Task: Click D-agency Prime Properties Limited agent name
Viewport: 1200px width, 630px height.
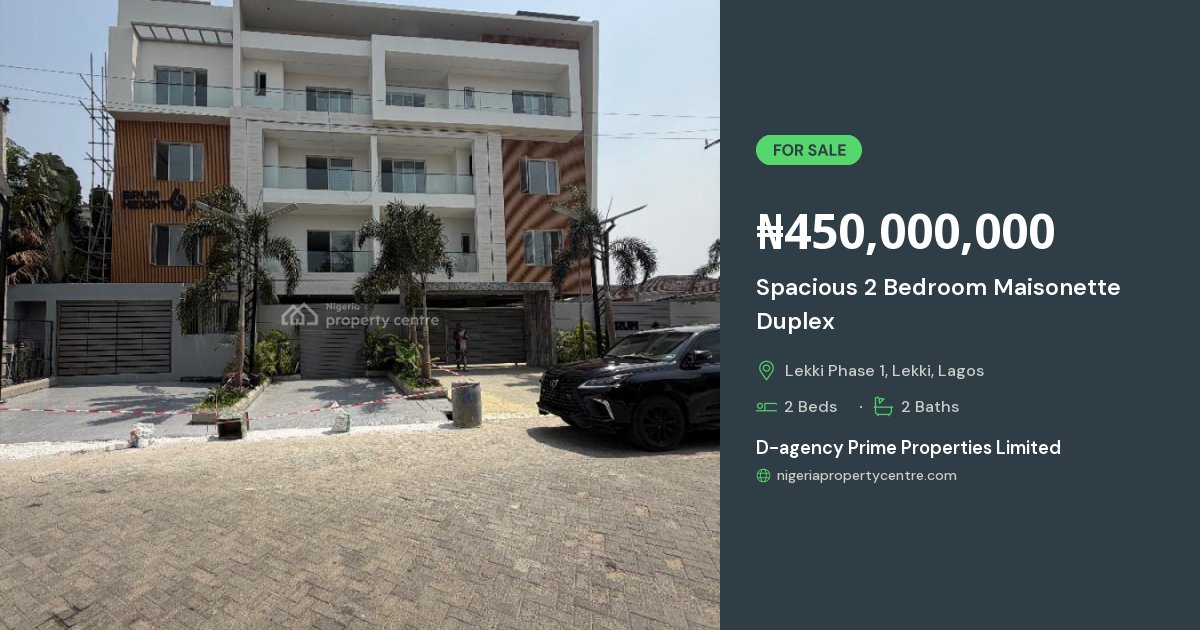Action: [x=908, y=448]
